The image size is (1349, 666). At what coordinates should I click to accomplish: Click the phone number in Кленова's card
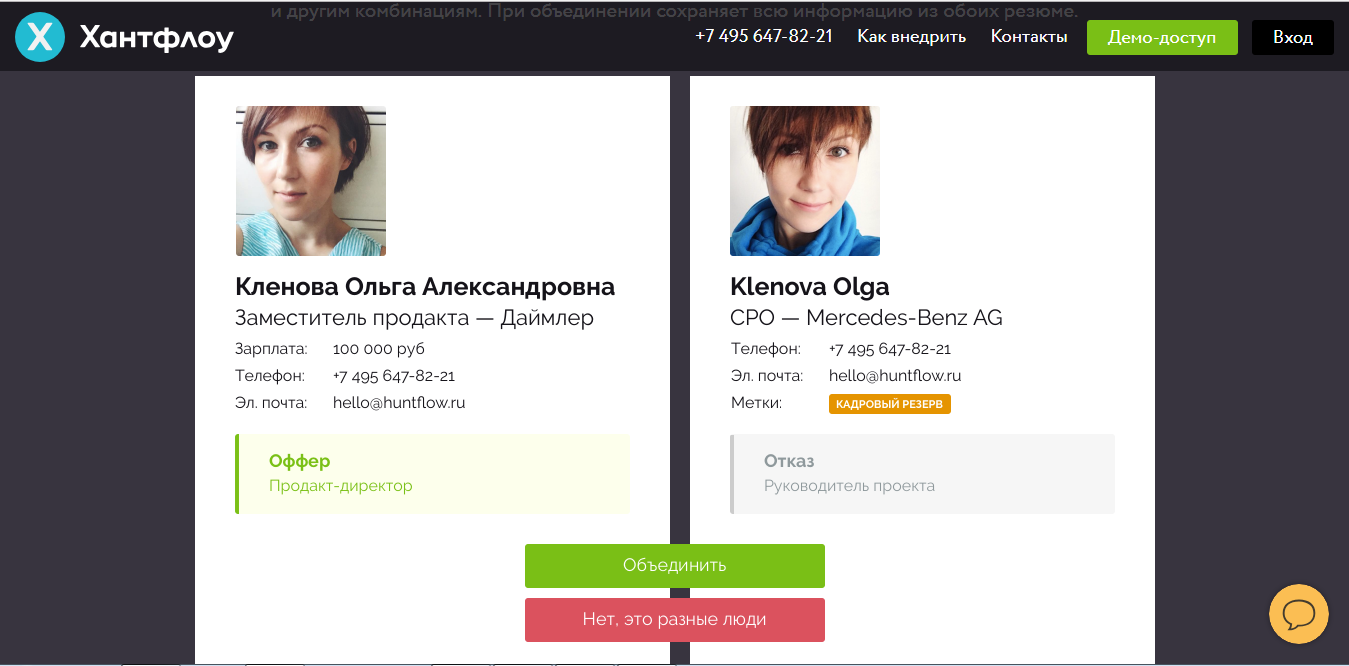click(394, 376)
